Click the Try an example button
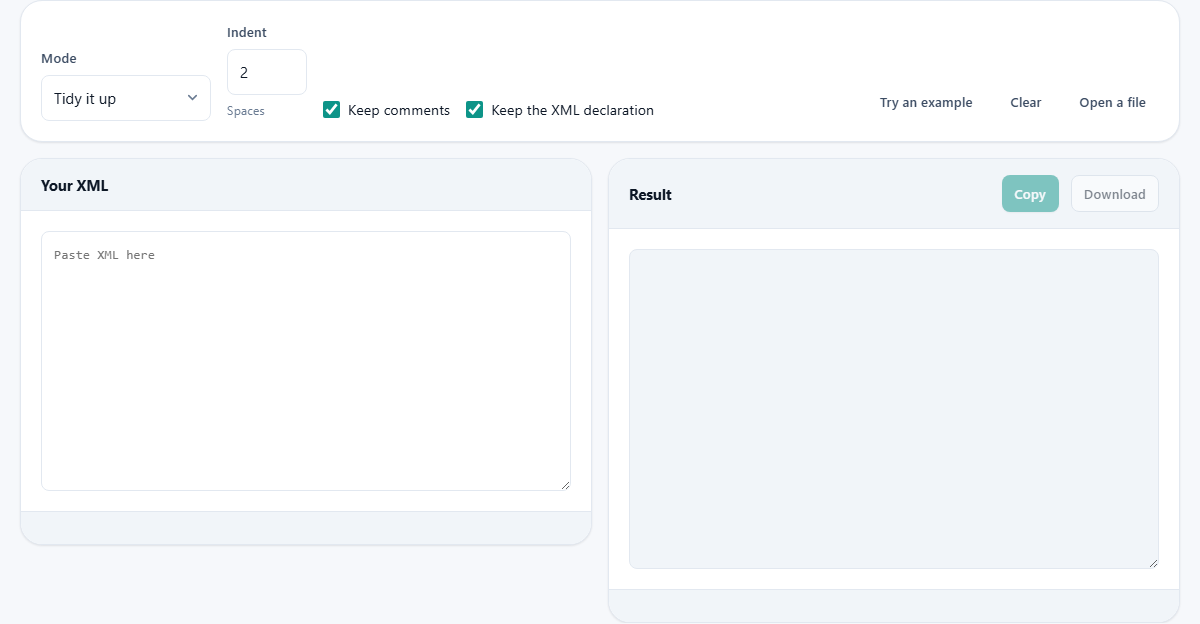Screen dimensions: 1200x624 [926, 102]
